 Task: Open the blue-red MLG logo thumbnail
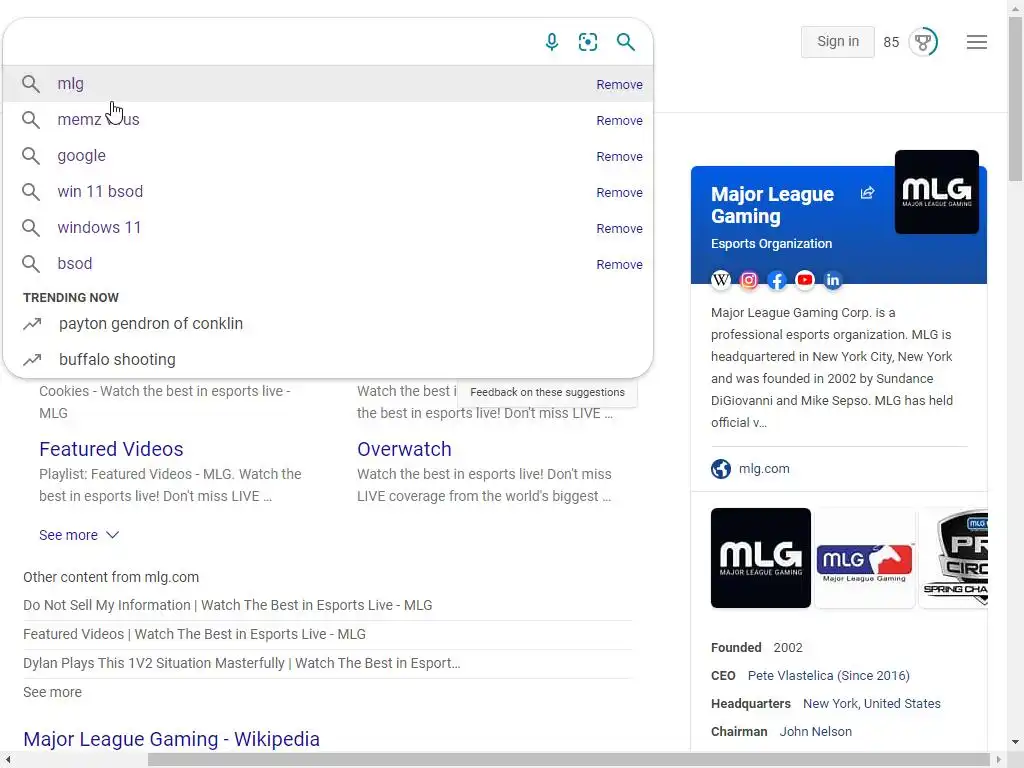coord(865,558)
